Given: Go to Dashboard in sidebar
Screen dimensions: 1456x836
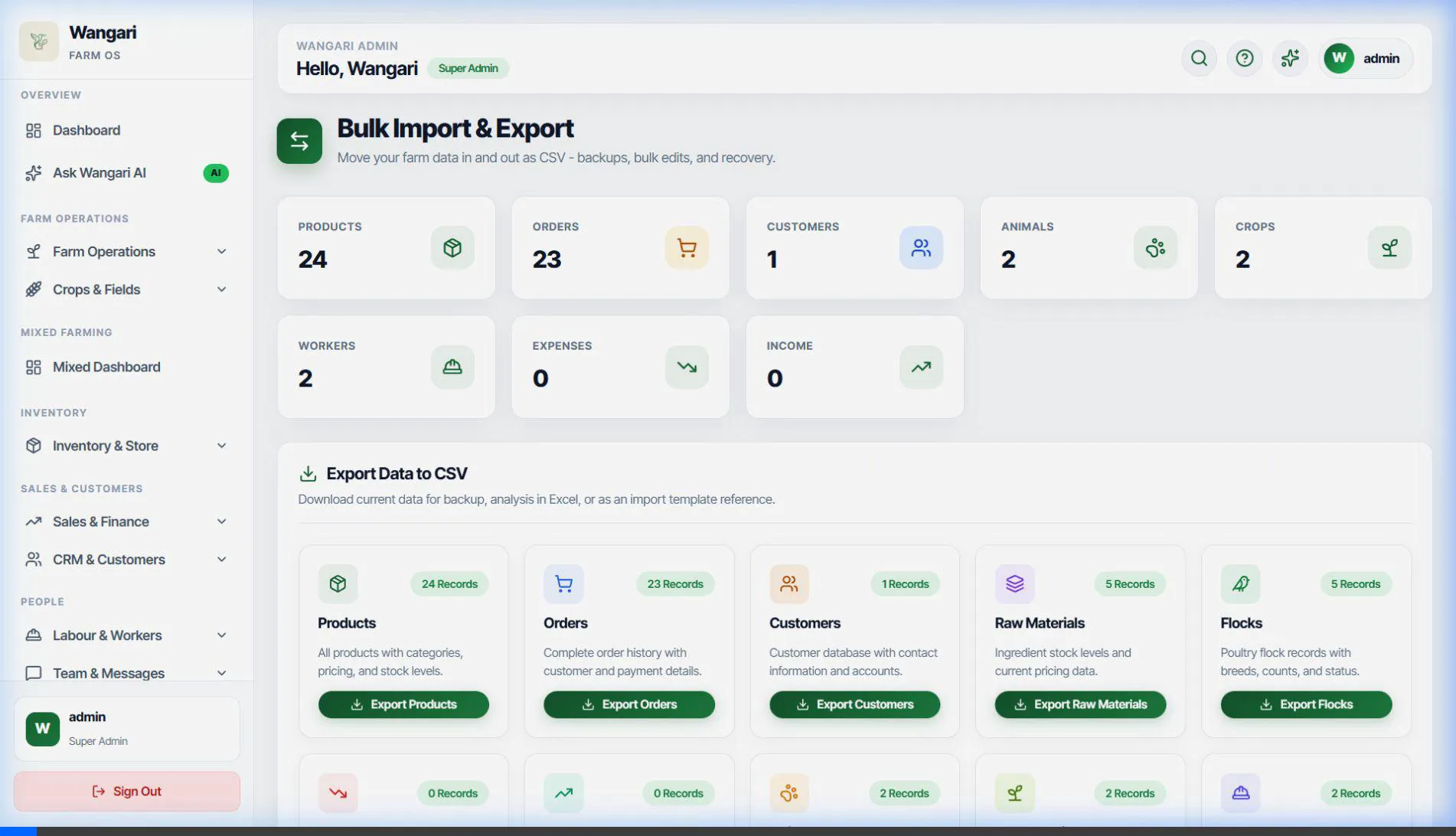Looking at the screenshot, I should (126, 130).
